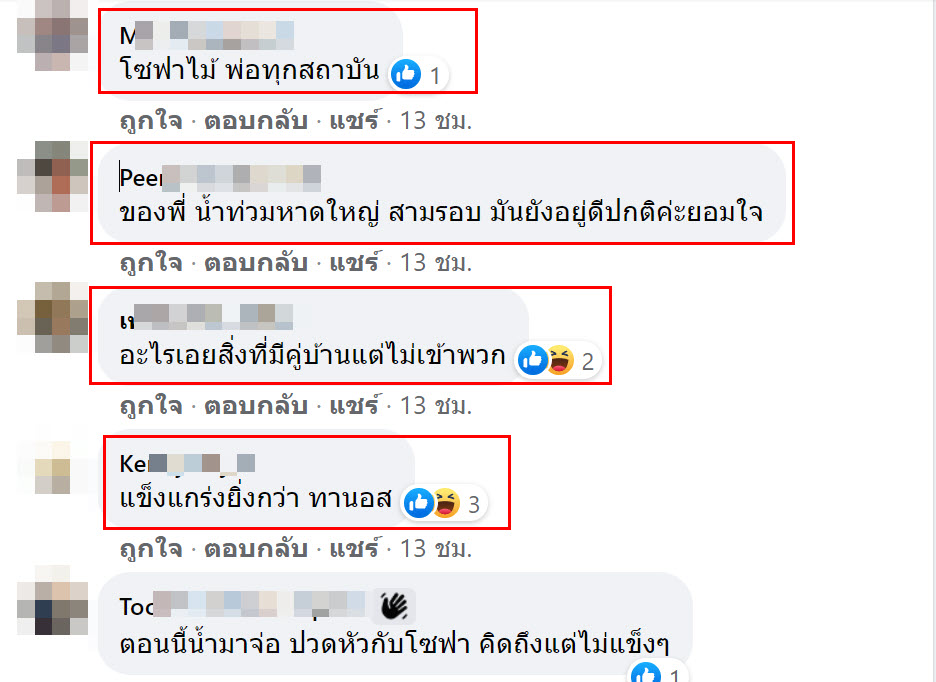Share the third comment with แชร์
Screen dimensions: 936x682
[354, 406]
